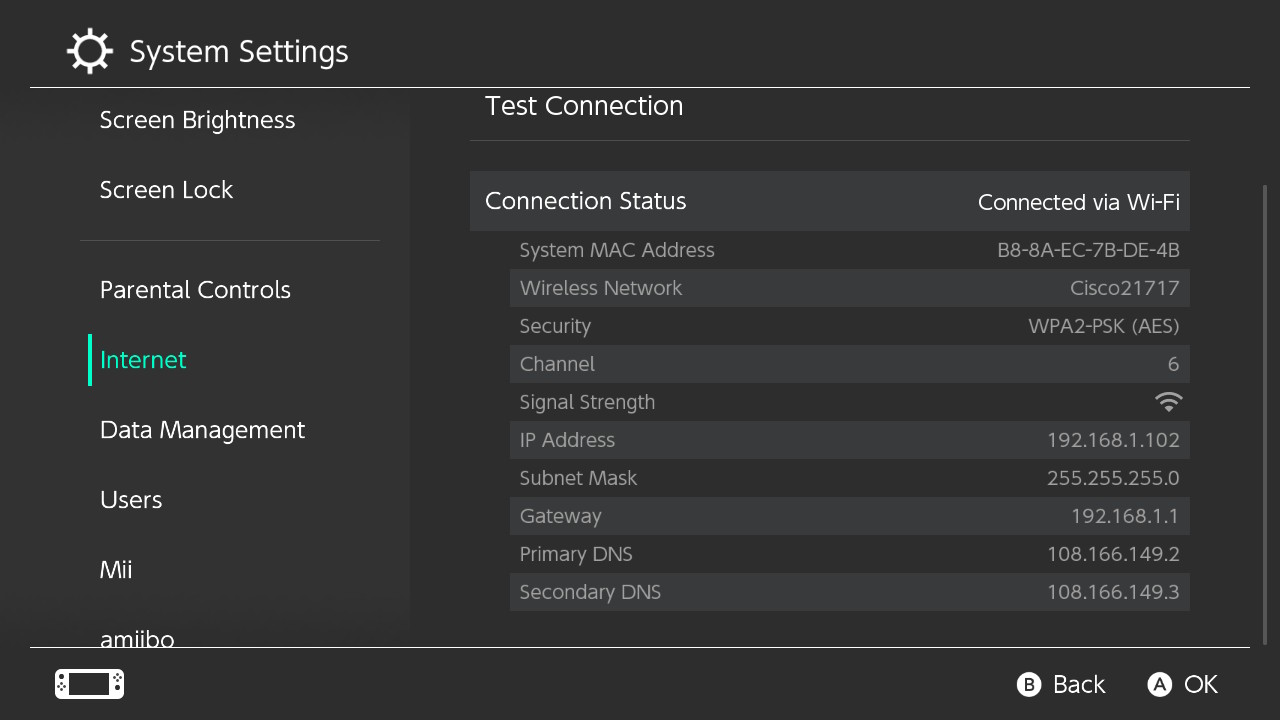Screen dimensions: 1280x720
Task: Click the Back label
Action: pos(1078,684)
